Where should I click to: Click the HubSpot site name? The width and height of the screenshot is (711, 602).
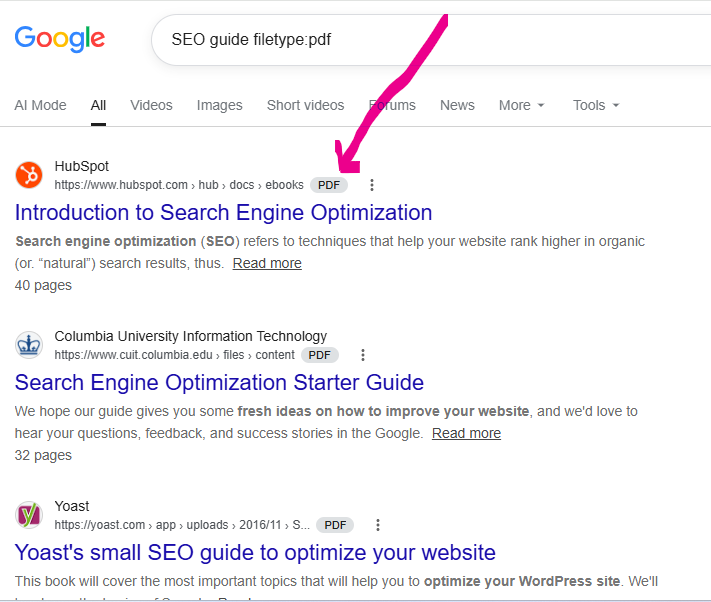point(82,166)
